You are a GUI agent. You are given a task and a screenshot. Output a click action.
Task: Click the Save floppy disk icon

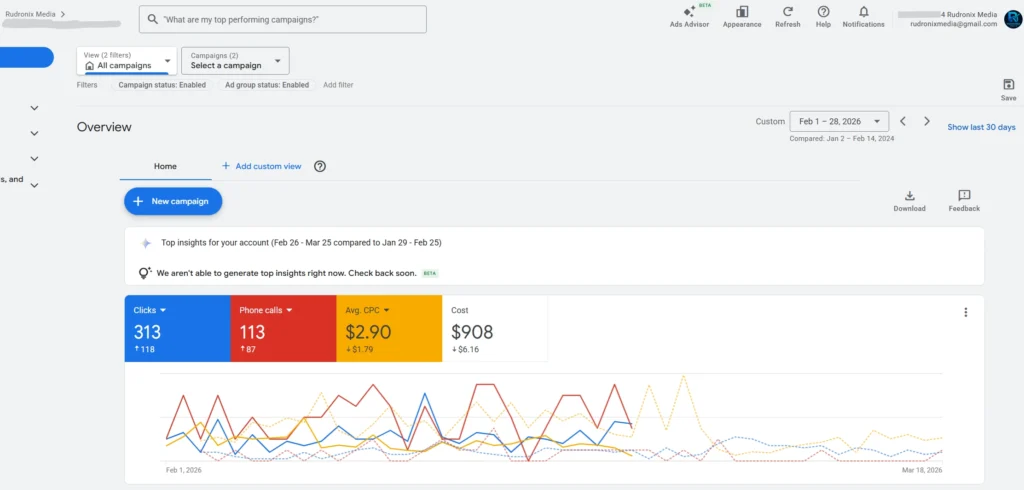[x=1008, y=84]
